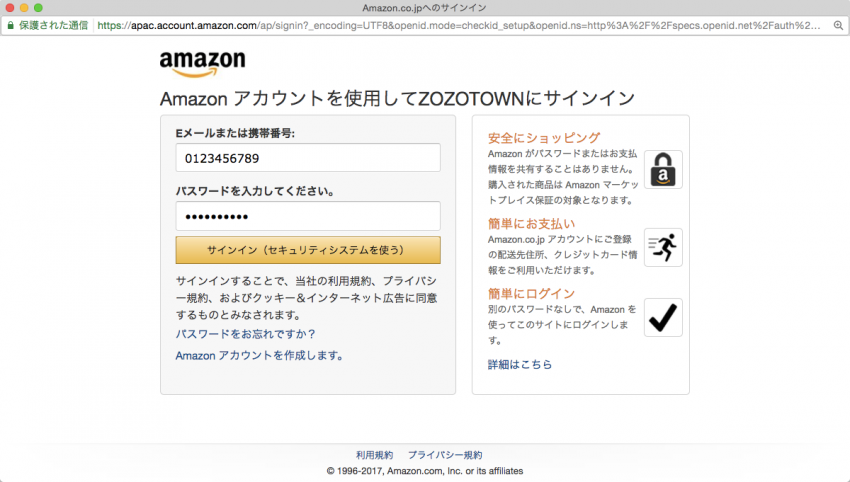
Task: Click the 簡単にお支払い heading
Action: (531, 223)
